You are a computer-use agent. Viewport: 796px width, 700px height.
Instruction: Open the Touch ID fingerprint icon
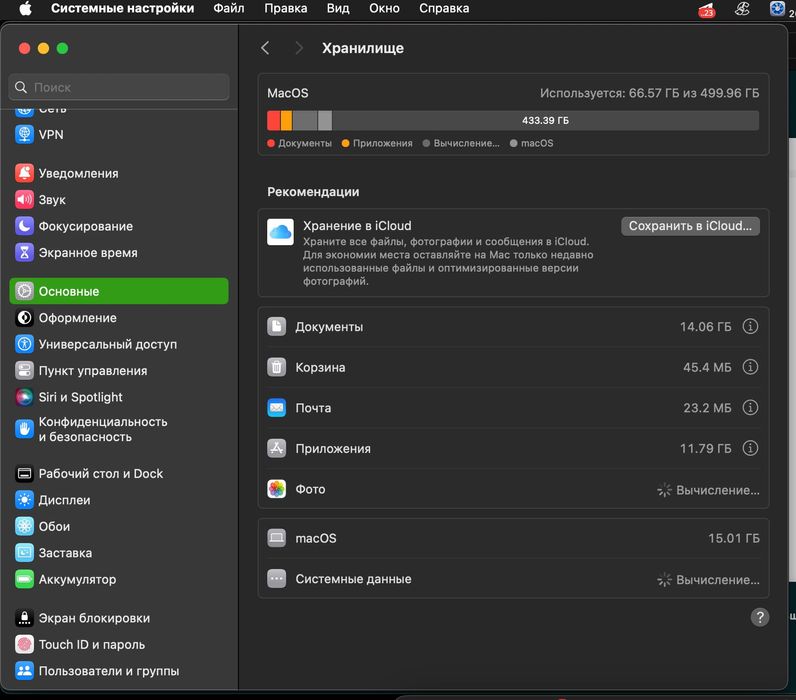(x=24, y=644)
